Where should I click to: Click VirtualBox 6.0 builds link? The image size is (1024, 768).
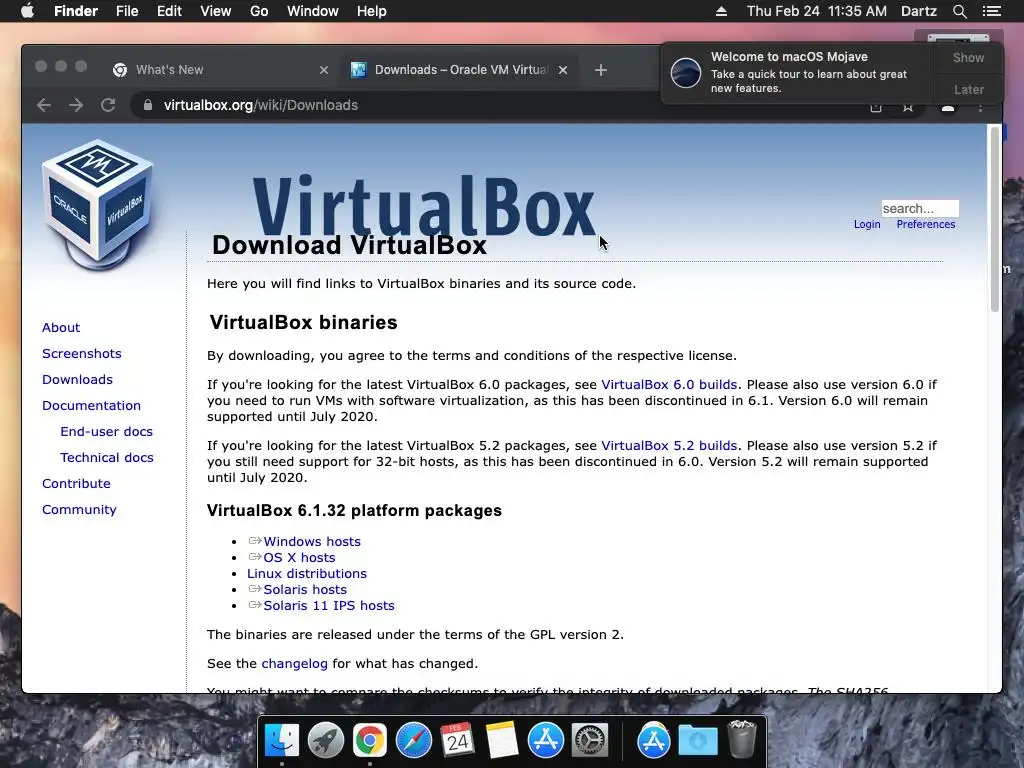click(669, 385)
